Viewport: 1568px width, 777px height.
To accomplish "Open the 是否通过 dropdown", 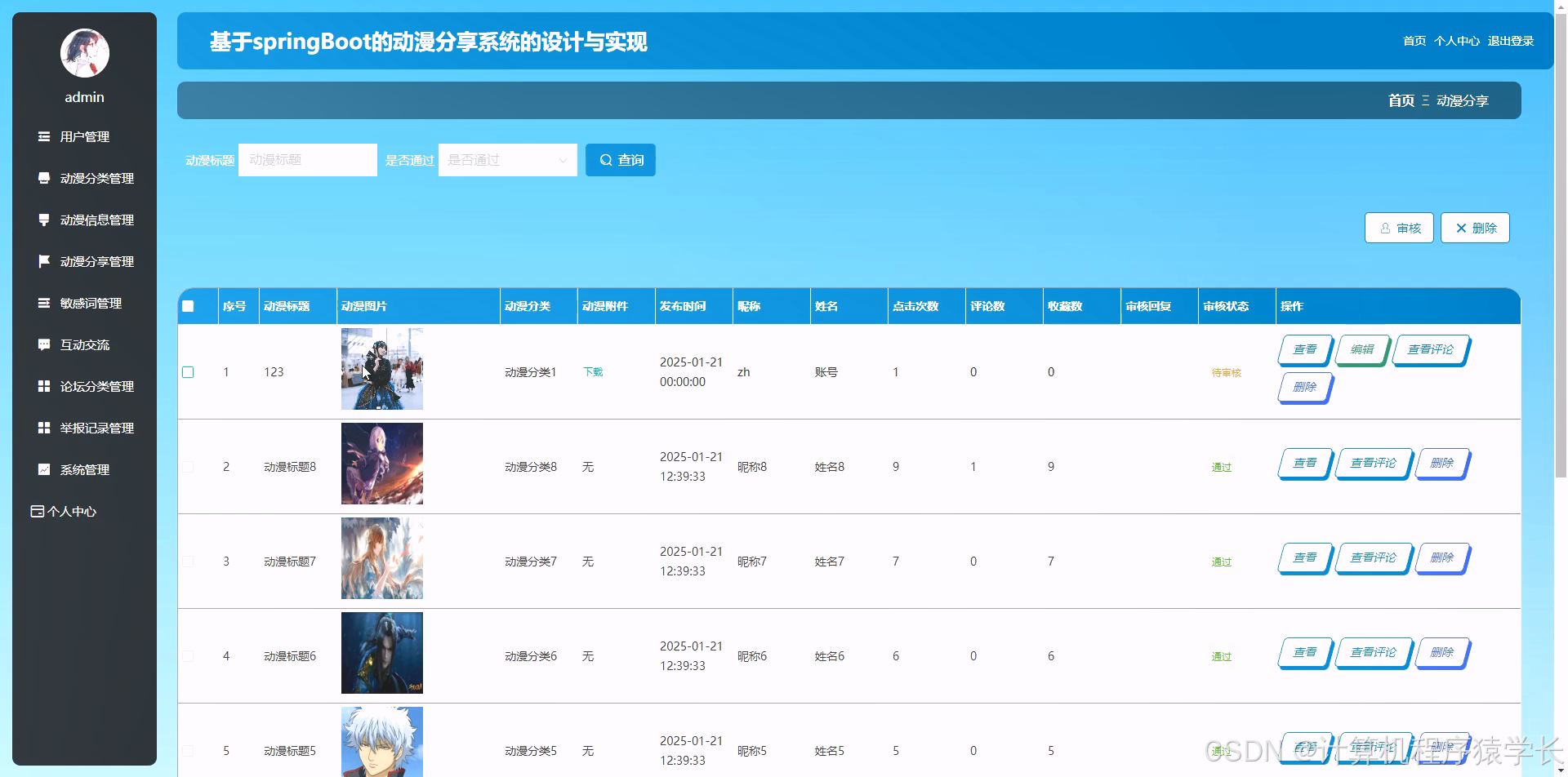I will coord(507,160).
